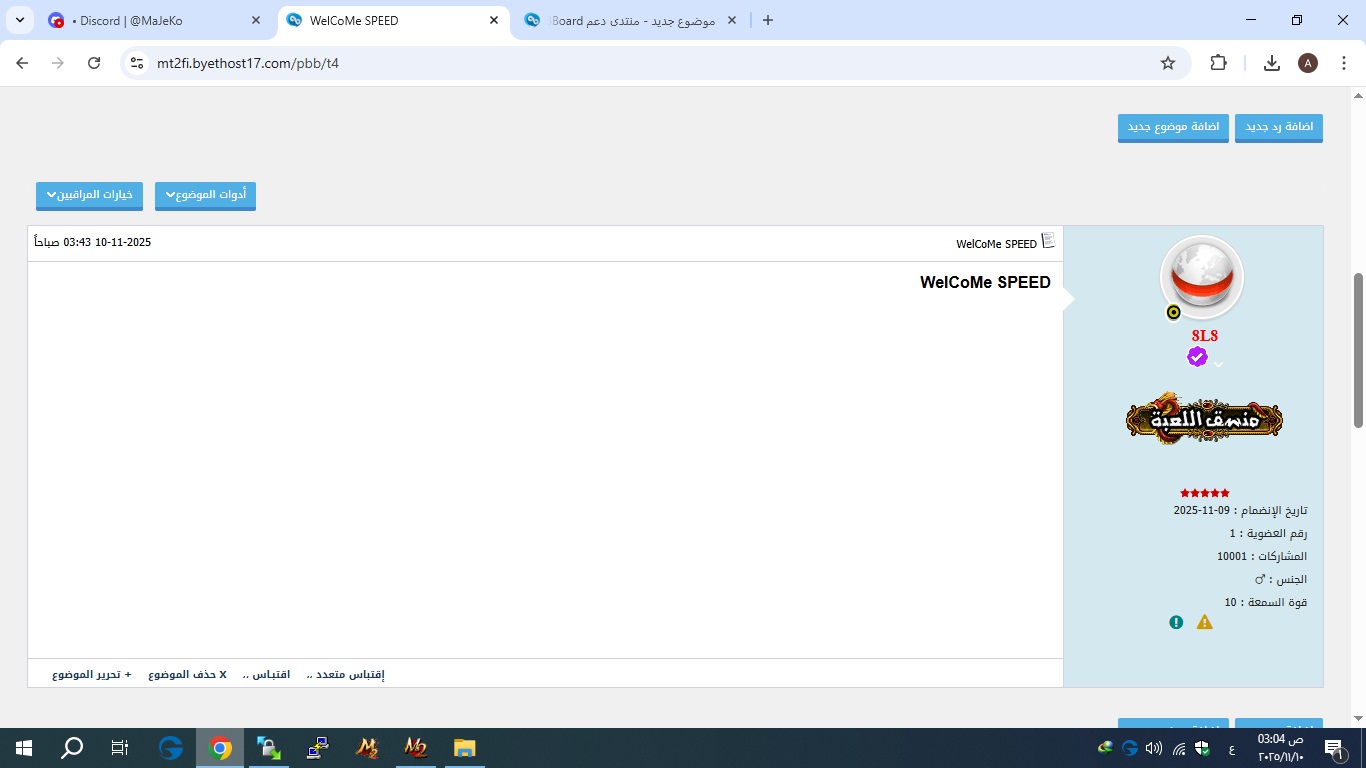Go forward with the forward arrow
Viewport: 1366px width, 768px height.
click(58, 63)
